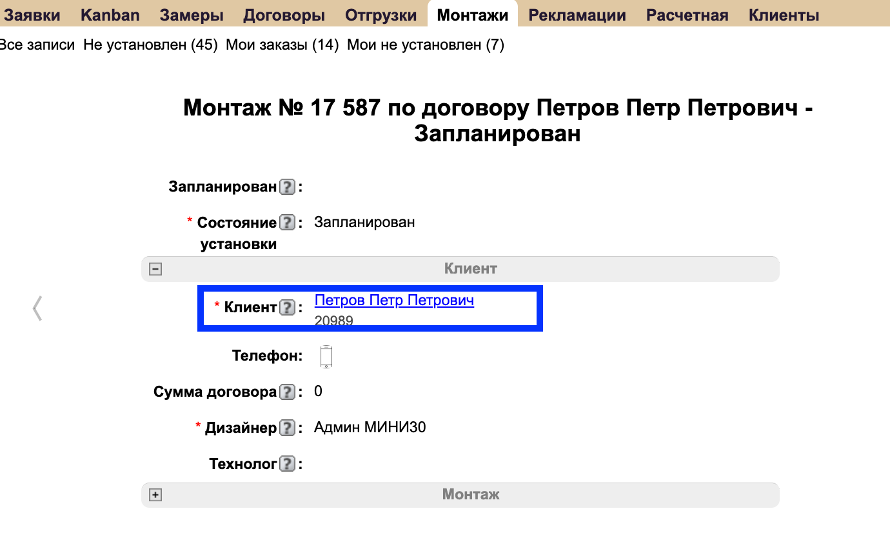
Task: Filter by Мои заказы (14)
Action: [x=282, y=45]
